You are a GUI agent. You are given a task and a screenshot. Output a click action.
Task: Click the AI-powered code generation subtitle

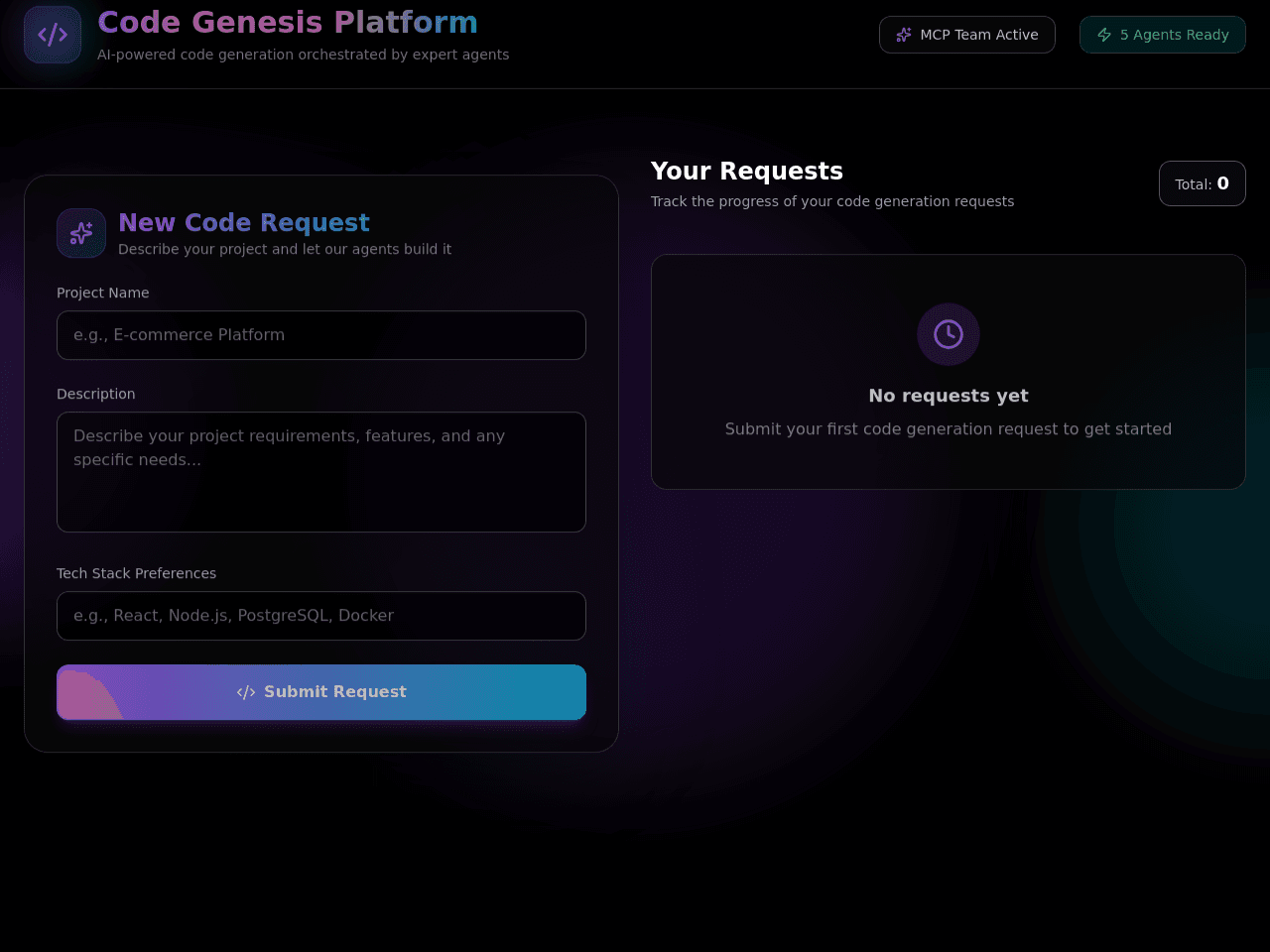304,55
